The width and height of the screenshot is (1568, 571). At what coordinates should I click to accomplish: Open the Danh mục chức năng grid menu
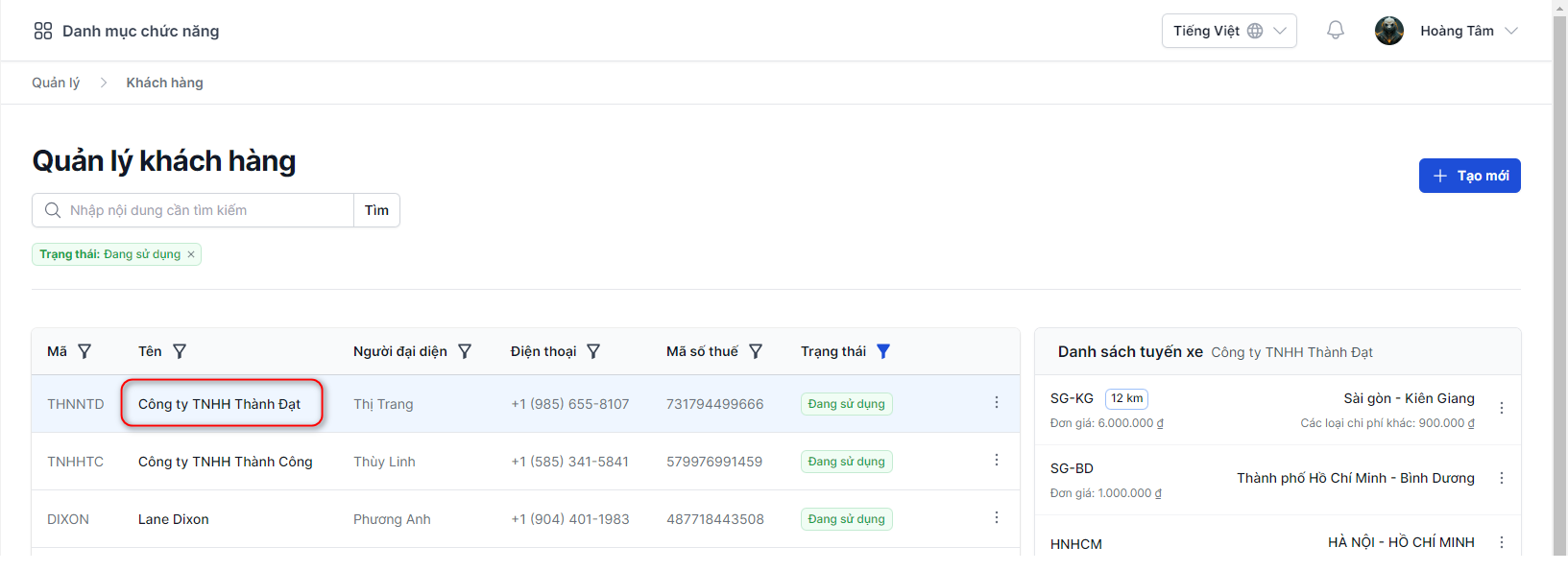coord(43,31)
